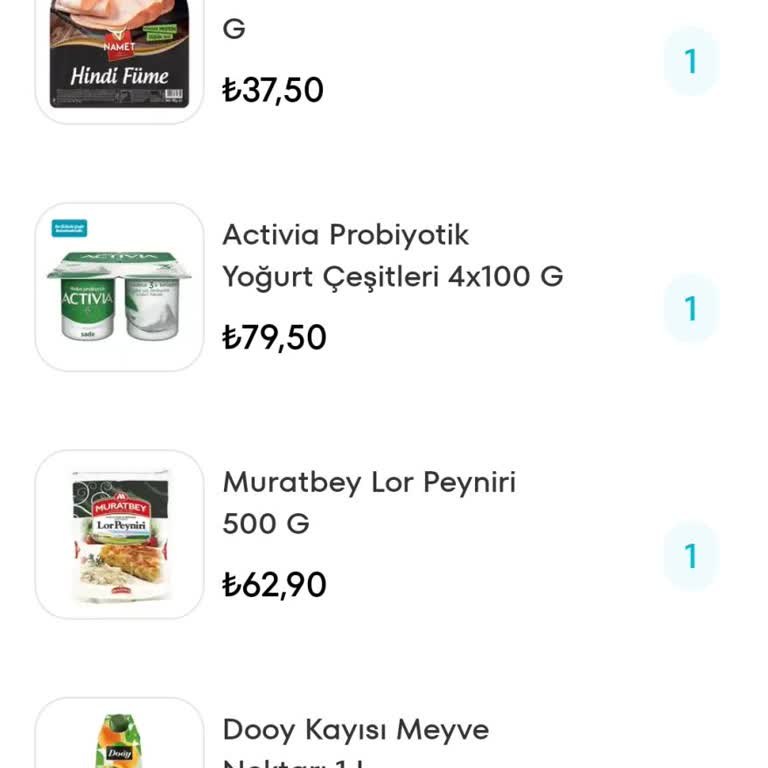Image resolution: width=768 pixels, height=768 pixels.
Task: Open the Dooy juice carton image
Action: pos(119,740)
